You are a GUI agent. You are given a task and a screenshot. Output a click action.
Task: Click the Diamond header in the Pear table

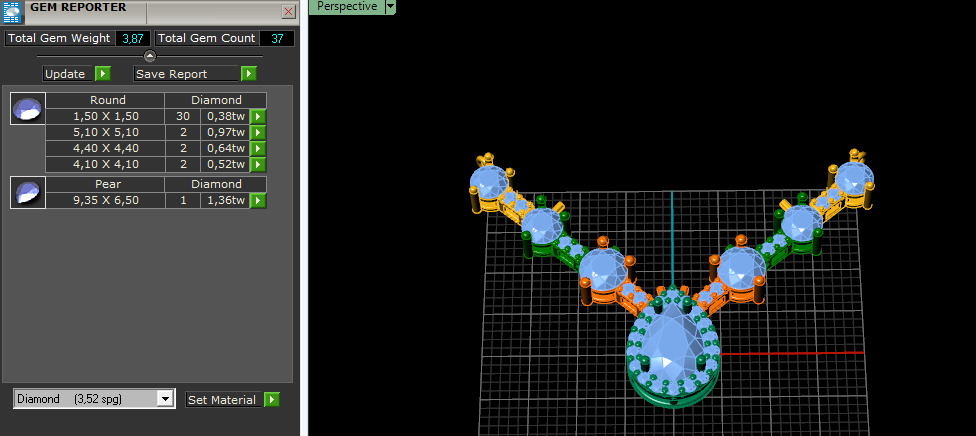[x=216, y=184]
